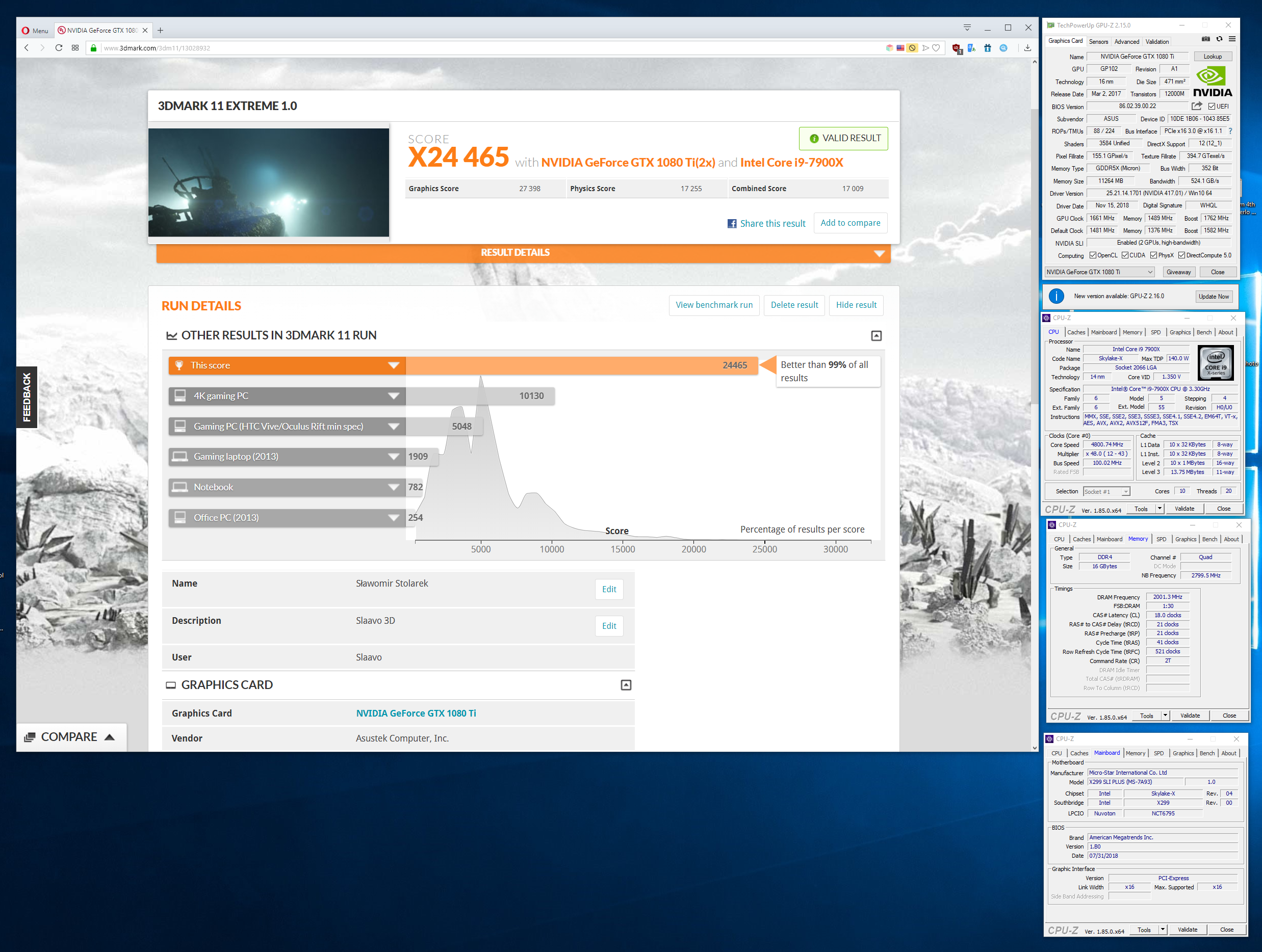Toggle the DirectCompute 5.0 checkbox
This screenshot has height=952, width=1262.
1181,255
